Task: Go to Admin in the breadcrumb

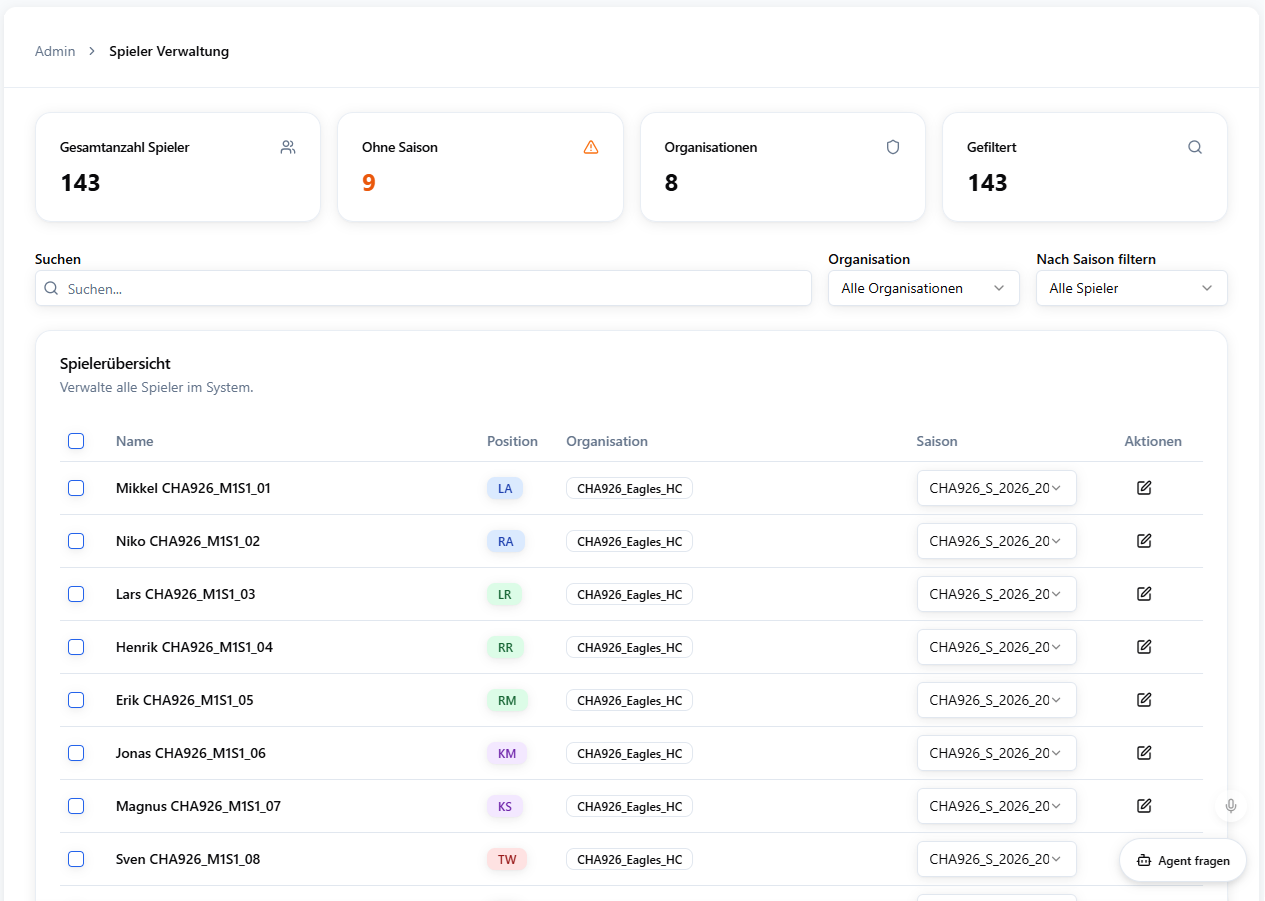Action: tap(55, 51)
